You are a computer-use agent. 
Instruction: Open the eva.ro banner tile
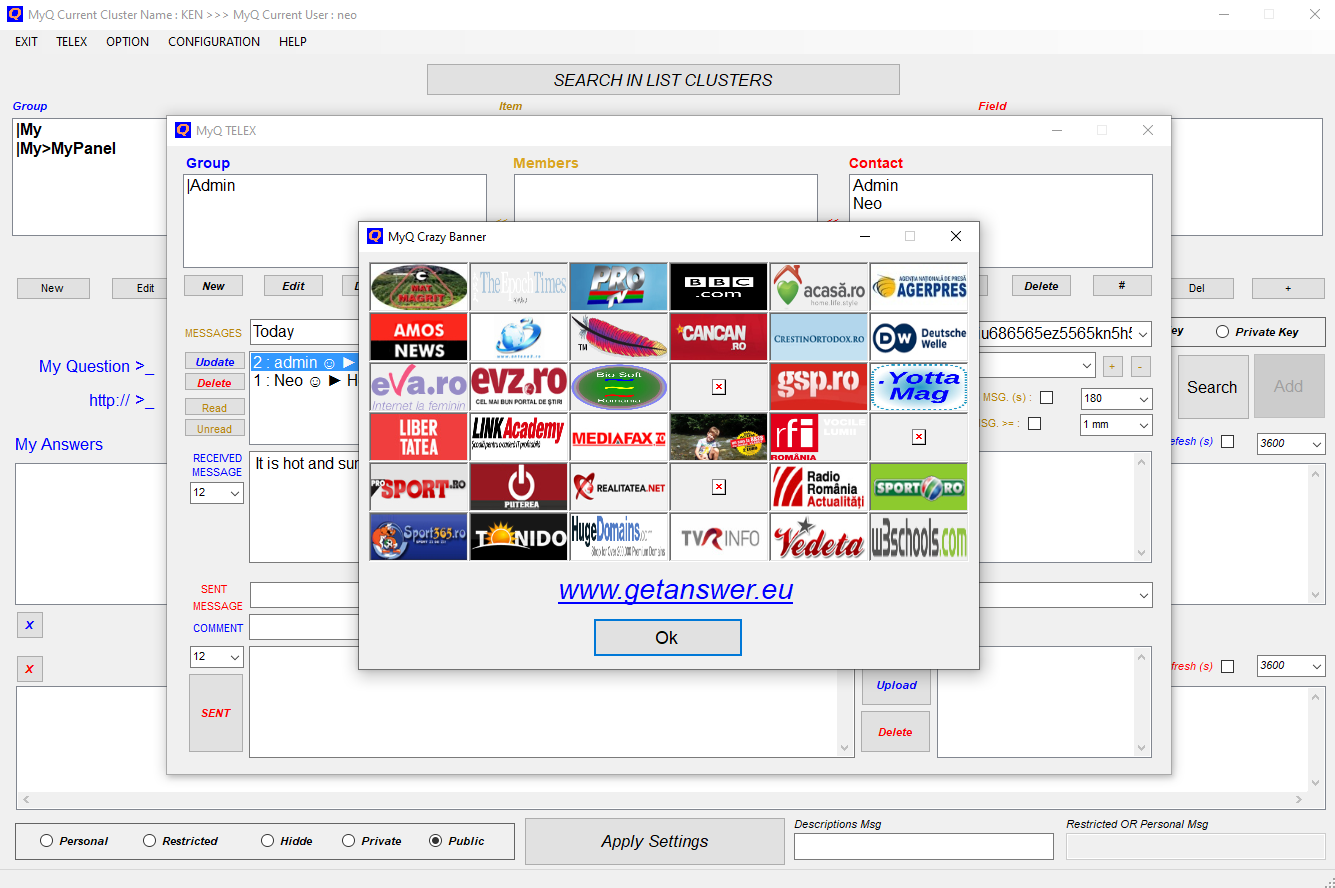point(419,387)
